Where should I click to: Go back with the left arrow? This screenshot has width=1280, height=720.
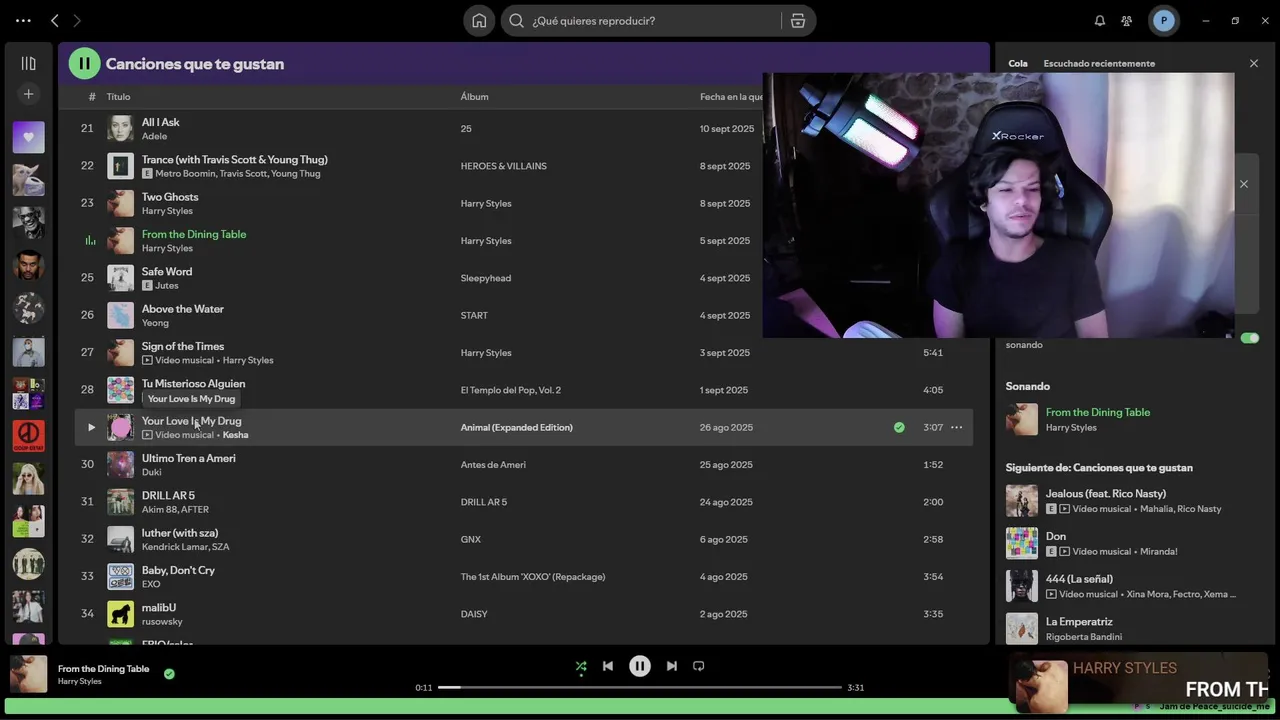tap(55, 20)
